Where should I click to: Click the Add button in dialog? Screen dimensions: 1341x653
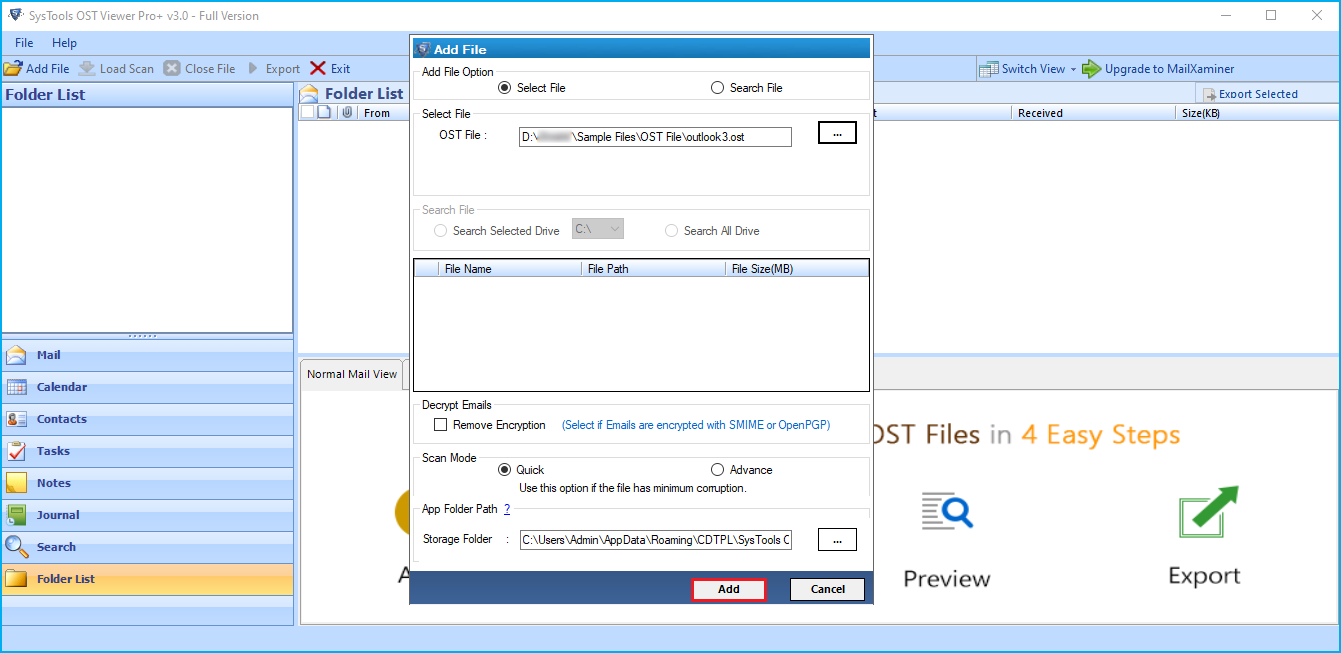pyautogui.click(x=729, y=589)
